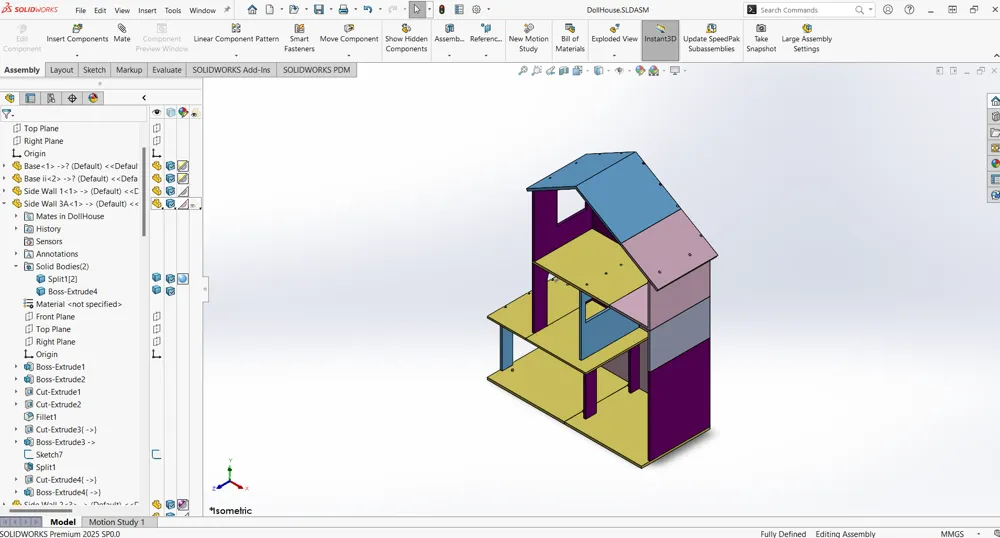Click the user login icon in the title bar
Viewport: 1000px width, 538px height.
888,10
